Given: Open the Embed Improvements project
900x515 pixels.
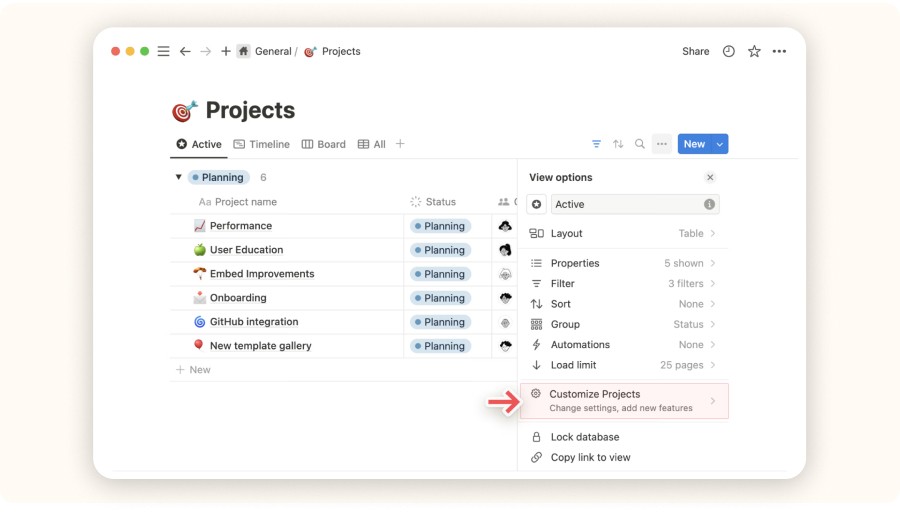Looking at the screenshot, I should tap(262, 274).
